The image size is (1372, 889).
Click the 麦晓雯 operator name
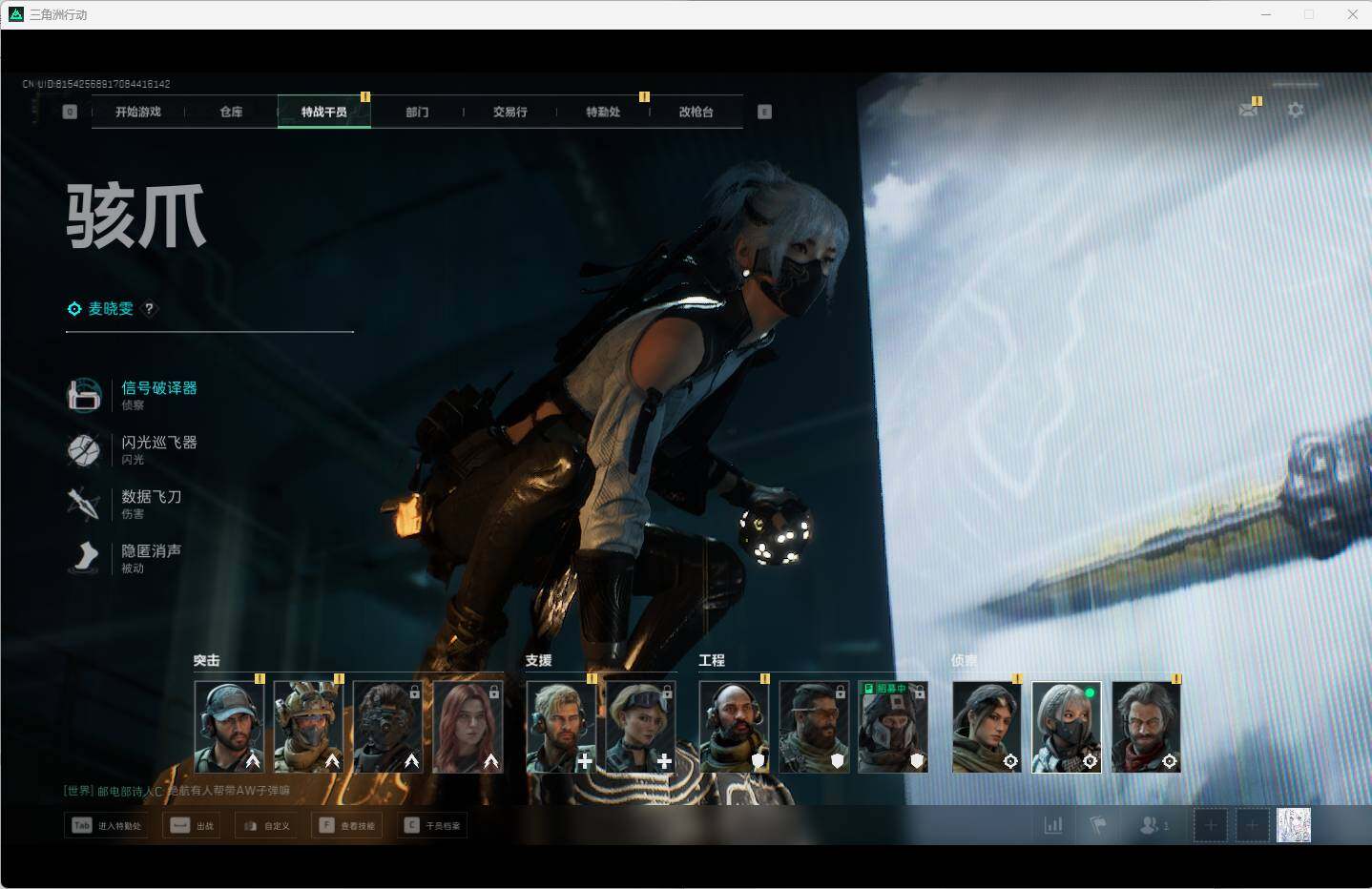pos(111,308)
